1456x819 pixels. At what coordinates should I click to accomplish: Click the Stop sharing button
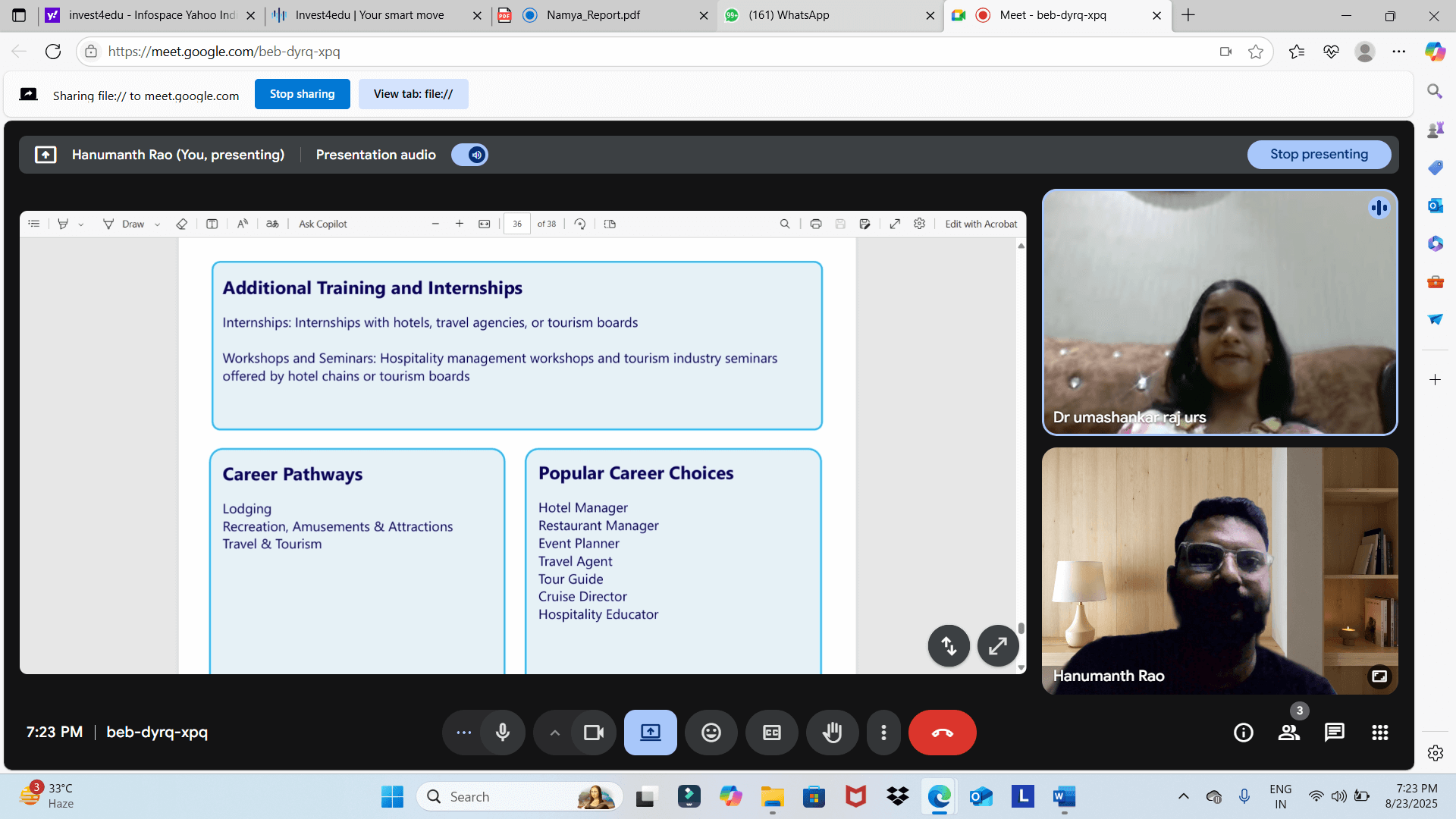(x=302, y=94)
